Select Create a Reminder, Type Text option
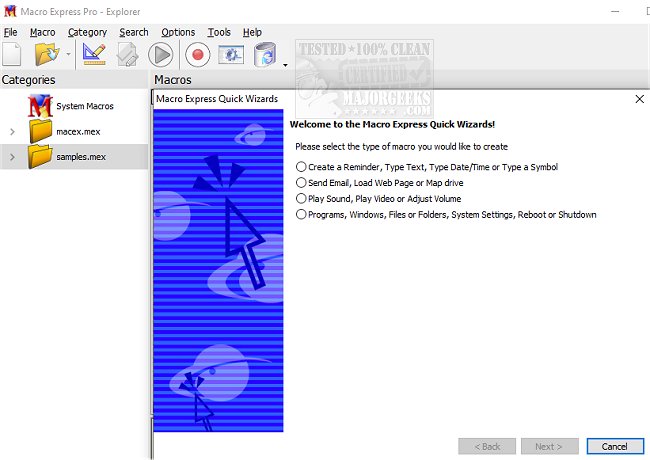The width and height of the screenshot is (650, 460). click(x=427, y=167)
